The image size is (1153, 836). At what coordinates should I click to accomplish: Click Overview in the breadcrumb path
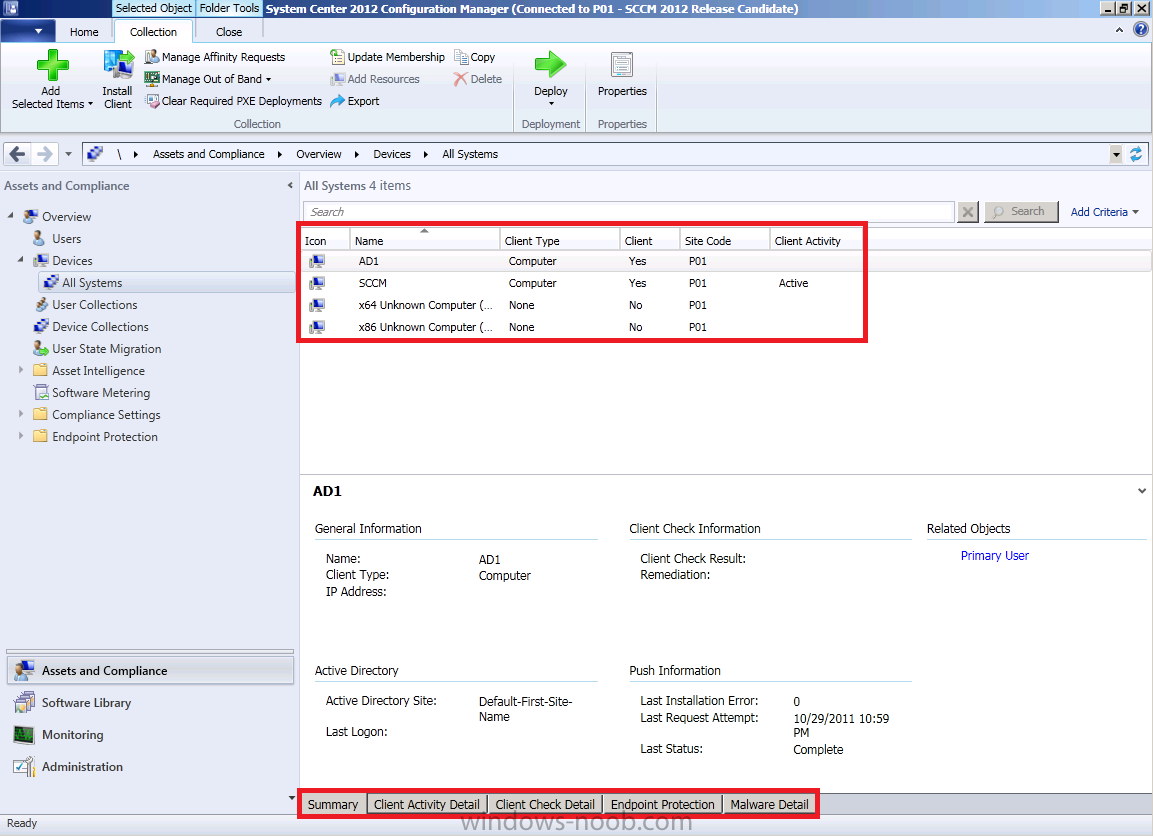click(318, 154)
